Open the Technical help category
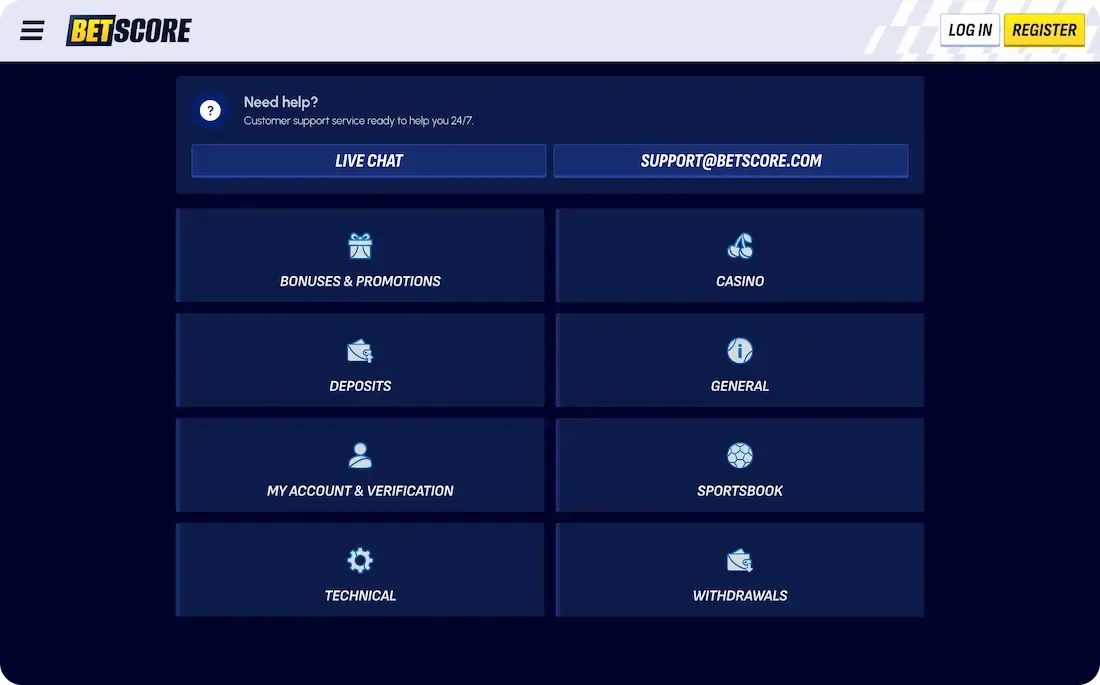This screenshot has width=1100, height=685. coord(360,570)
